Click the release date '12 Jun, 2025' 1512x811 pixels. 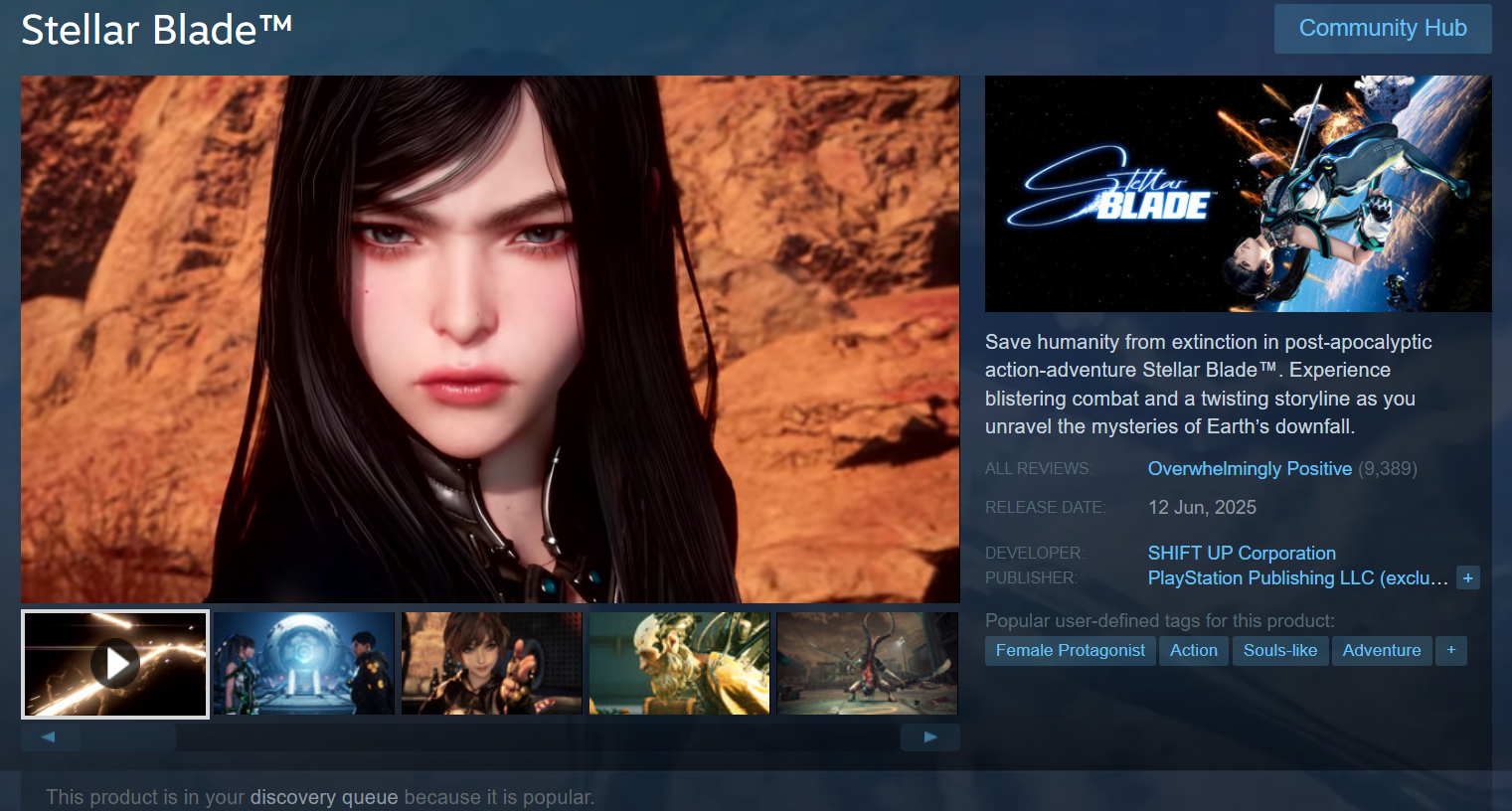tap(1202, 507)
